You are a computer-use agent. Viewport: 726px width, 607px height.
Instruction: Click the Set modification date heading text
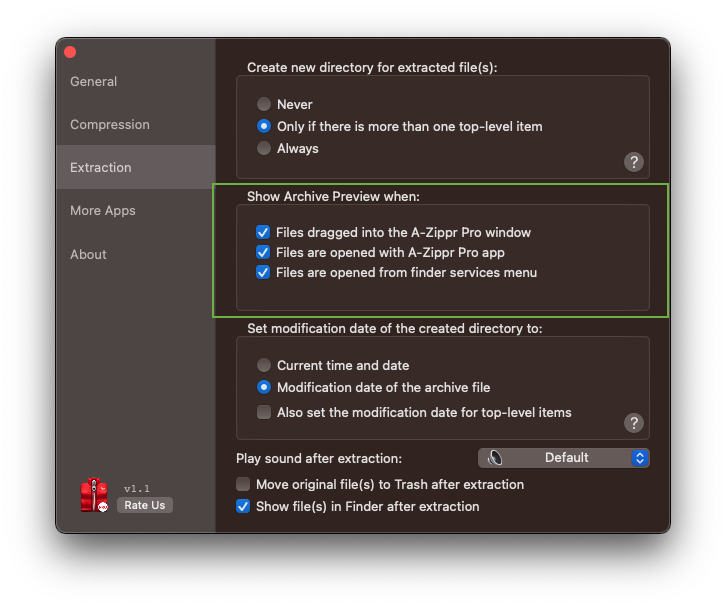point(394,328)
